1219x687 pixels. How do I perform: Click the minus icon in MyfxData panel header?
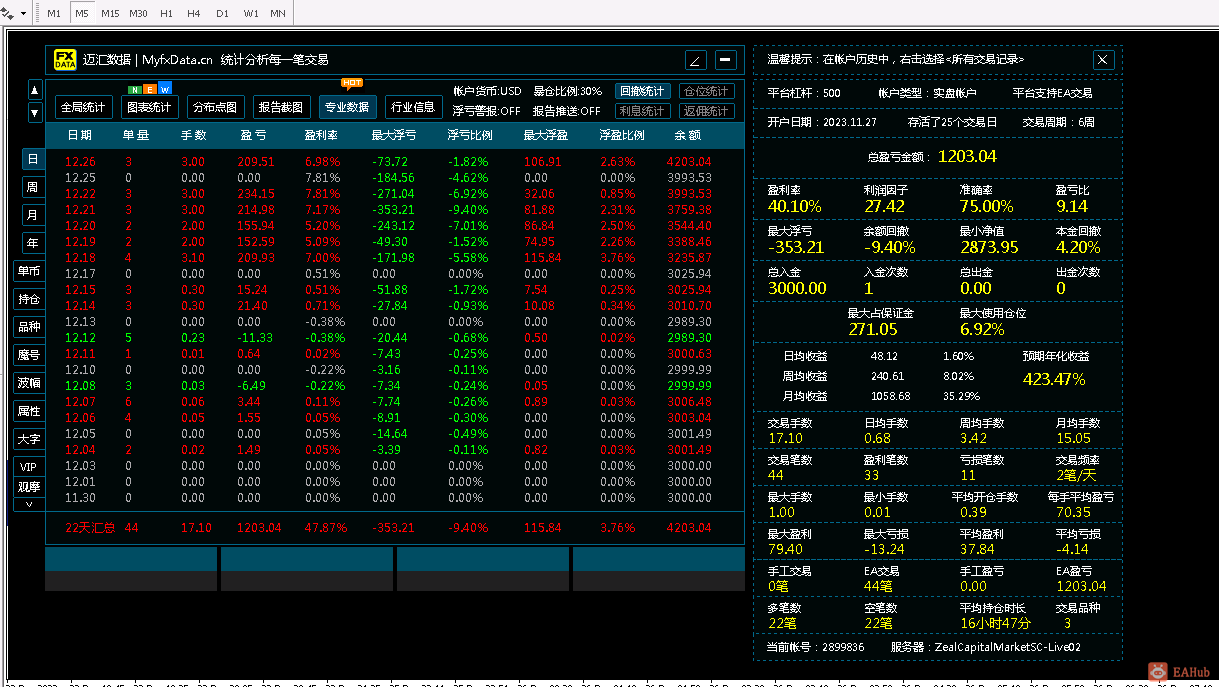click(x=726, y=60)
